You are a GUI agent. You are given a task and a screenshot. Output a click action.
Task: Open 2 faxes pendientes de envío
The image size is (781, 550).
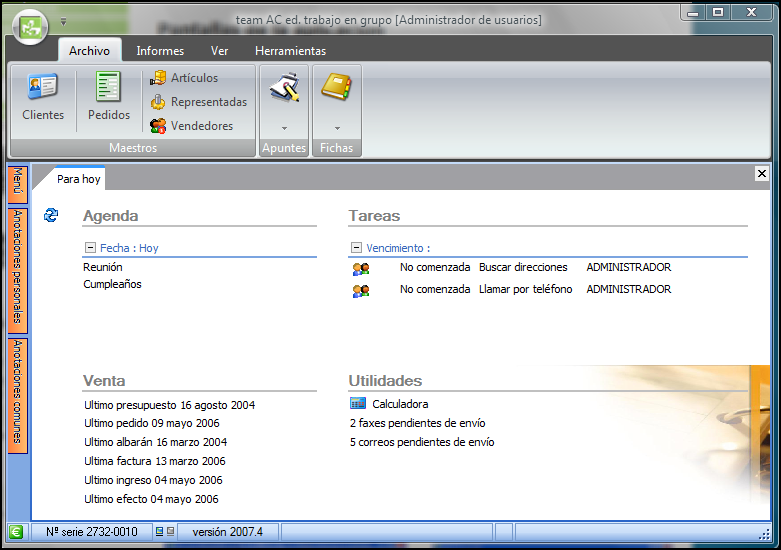[417, 423]
